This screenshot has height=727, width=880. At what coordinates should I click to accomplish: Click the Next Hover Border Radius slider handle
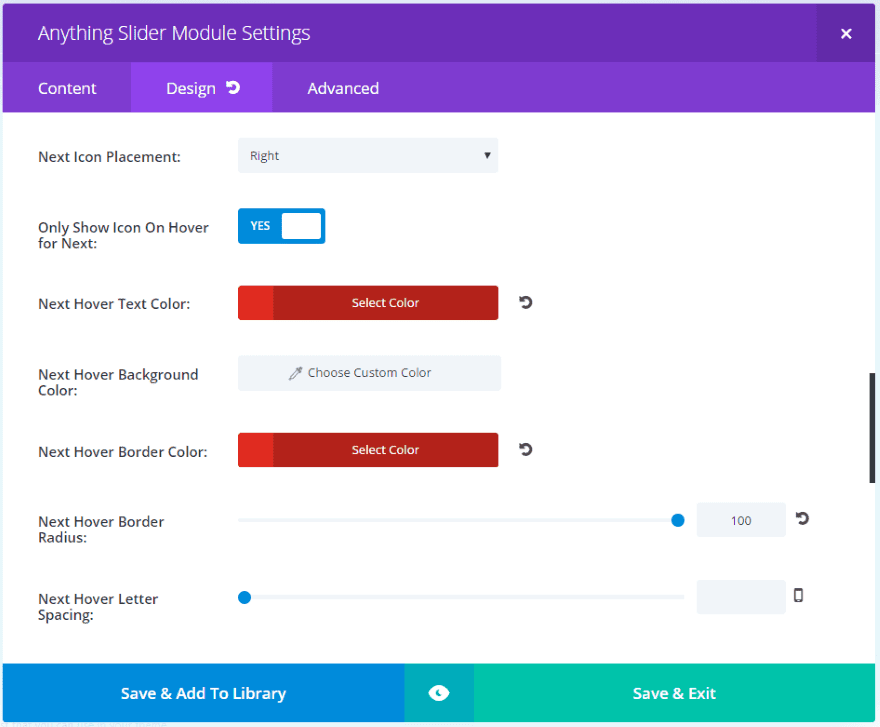point(678,520)
